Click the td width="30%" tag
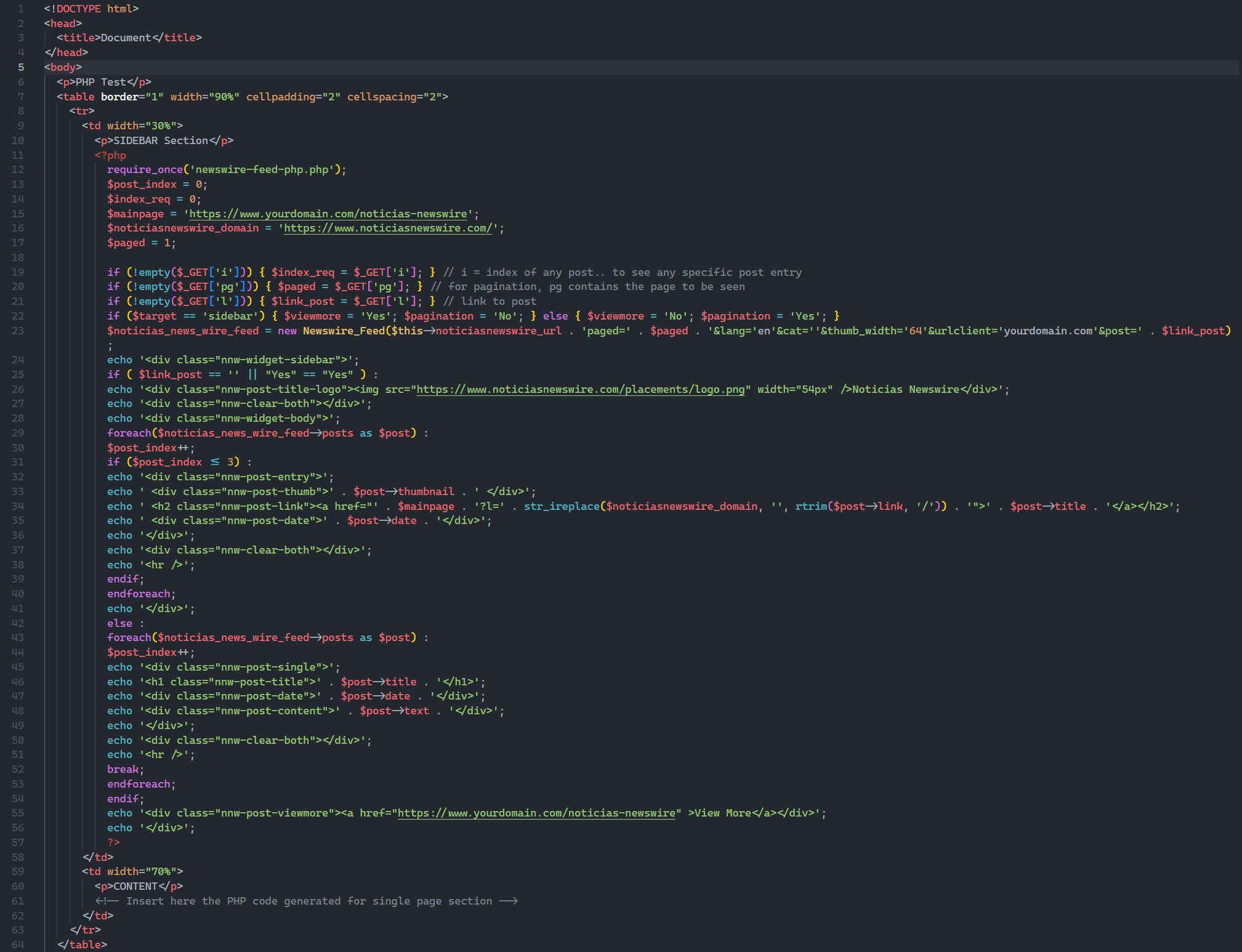Image resolution: width=1242 pixels, height=952 pixels. pos(132,126)
